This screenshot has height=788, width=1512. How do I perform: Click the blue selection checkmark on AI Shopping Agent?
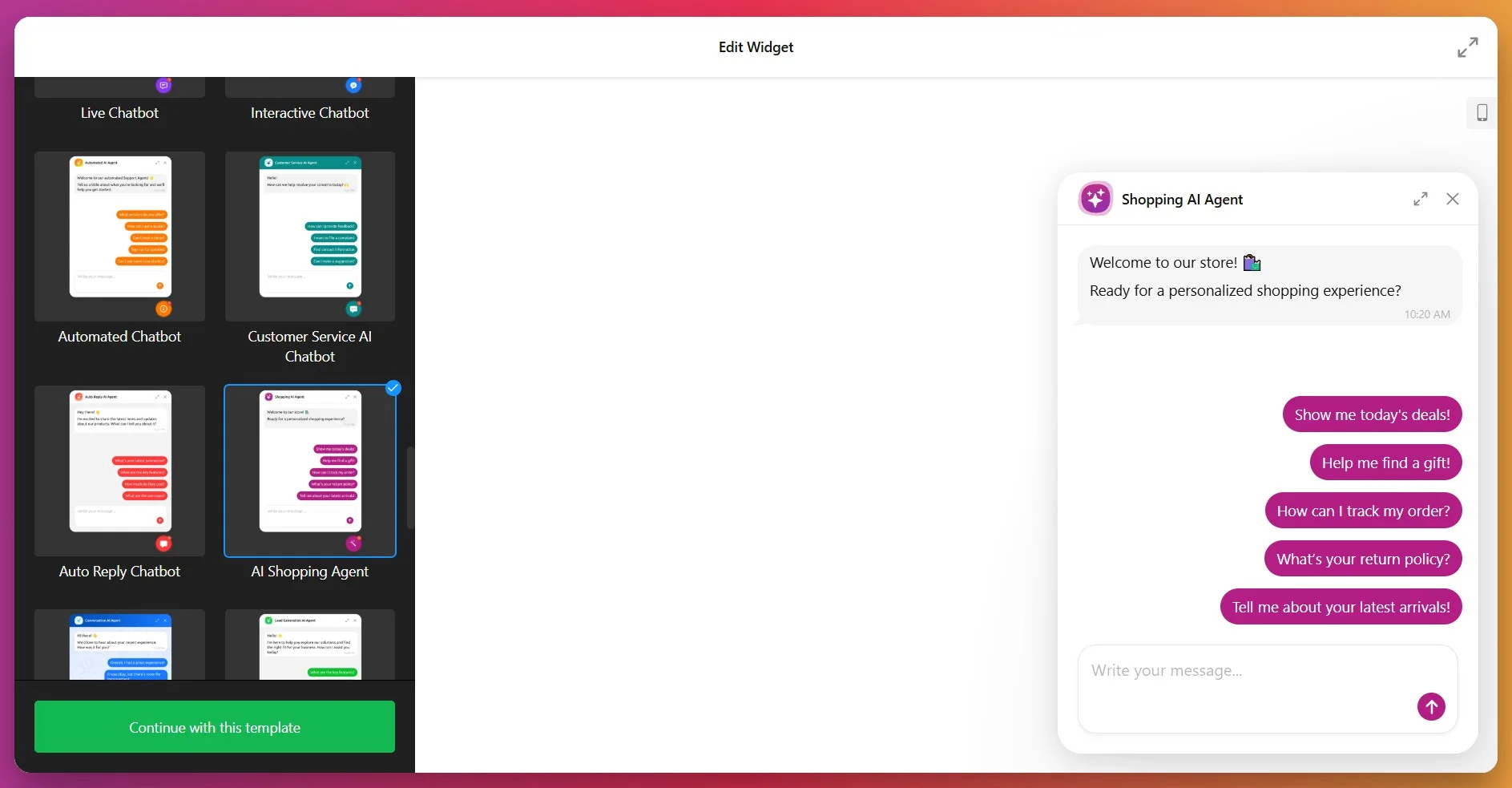392,388
